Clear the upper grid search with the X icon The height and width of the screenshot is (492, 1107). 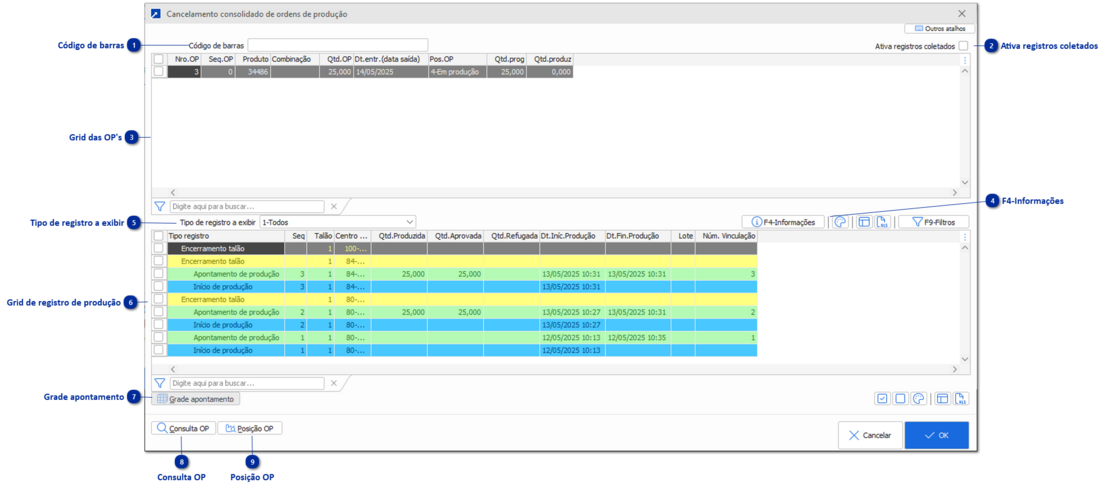(x=334, y=207)
